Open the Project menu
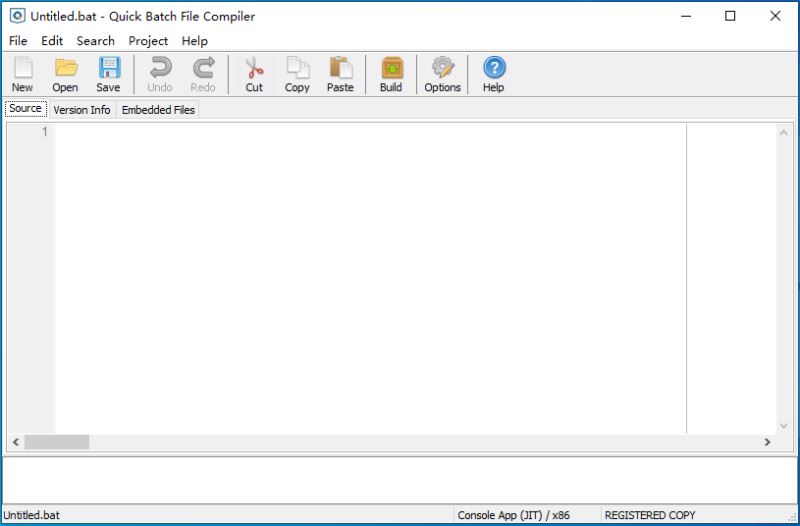 coord(148,41)
